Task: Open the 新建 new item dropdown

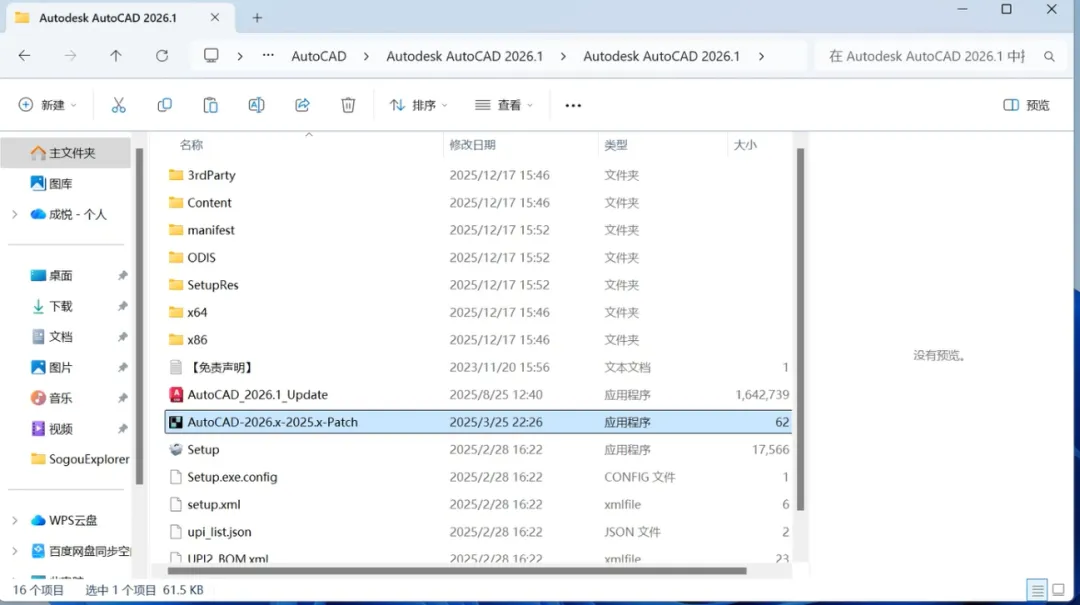Action: point(47,105)
